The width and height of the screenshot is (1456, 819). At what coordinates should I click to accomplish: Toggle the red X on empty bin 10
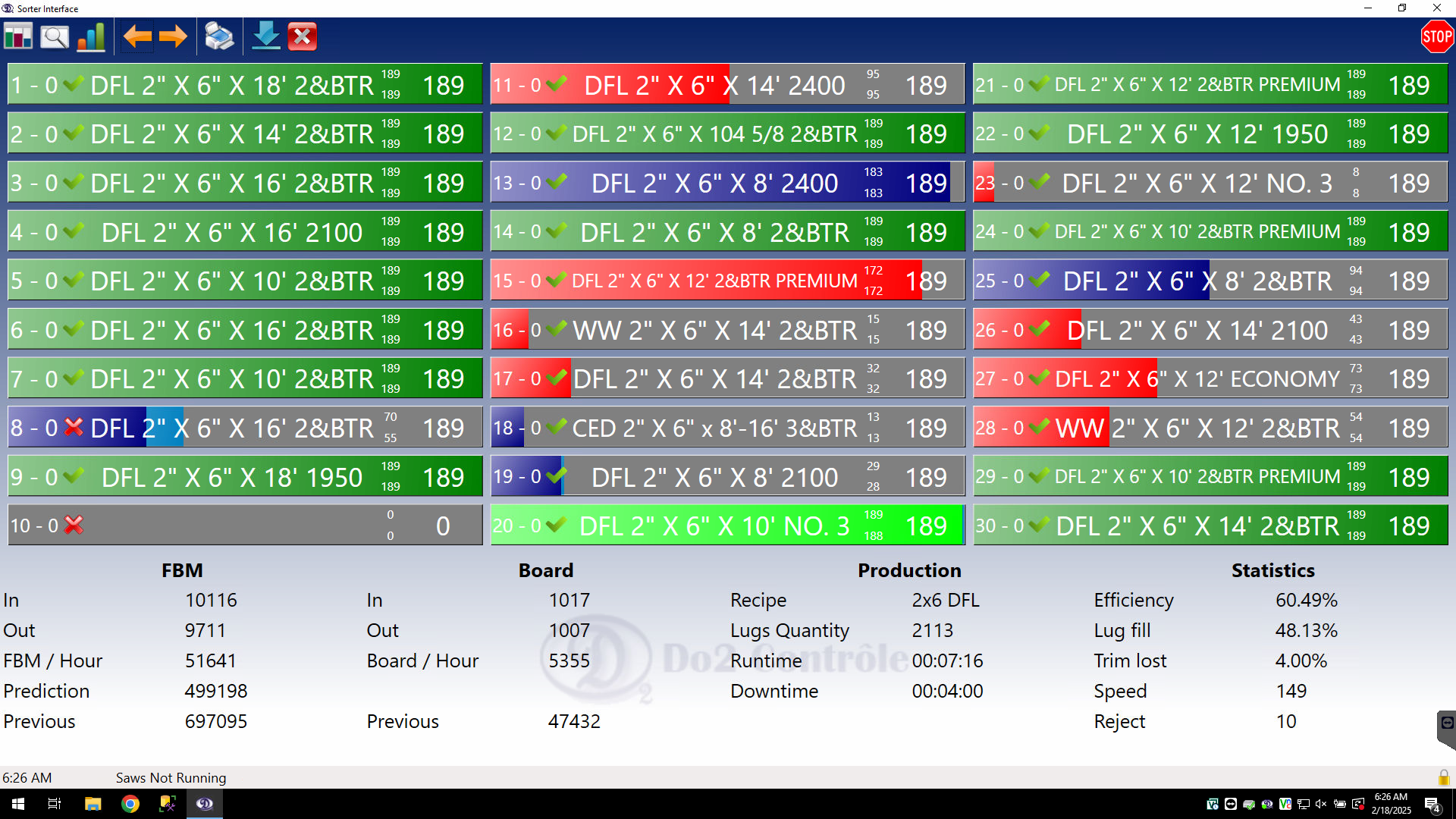[x=74, y=525]
